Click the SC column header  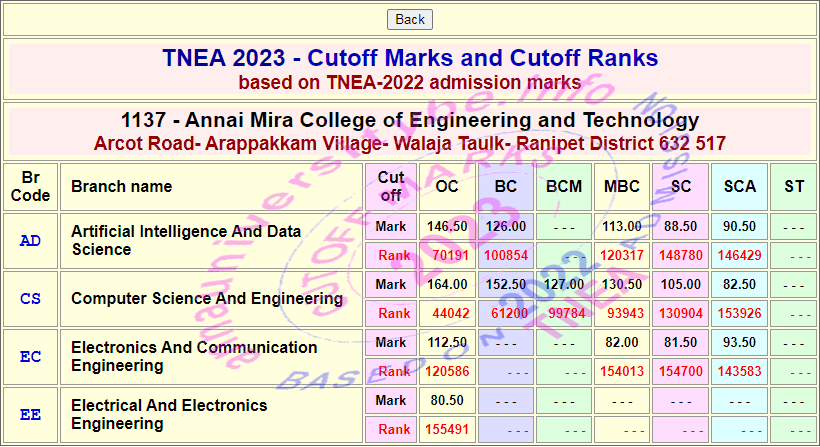680,187
